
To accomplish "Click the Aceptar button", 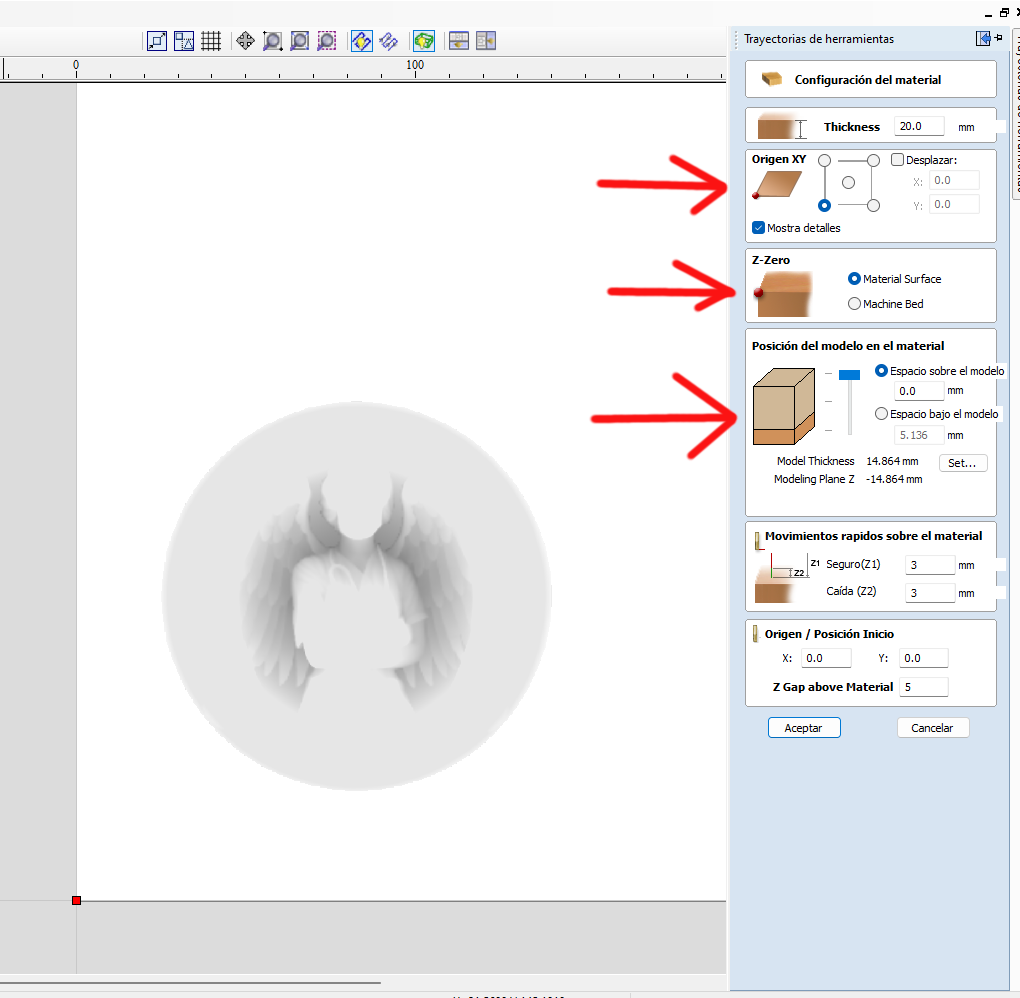I will (804, 728).
